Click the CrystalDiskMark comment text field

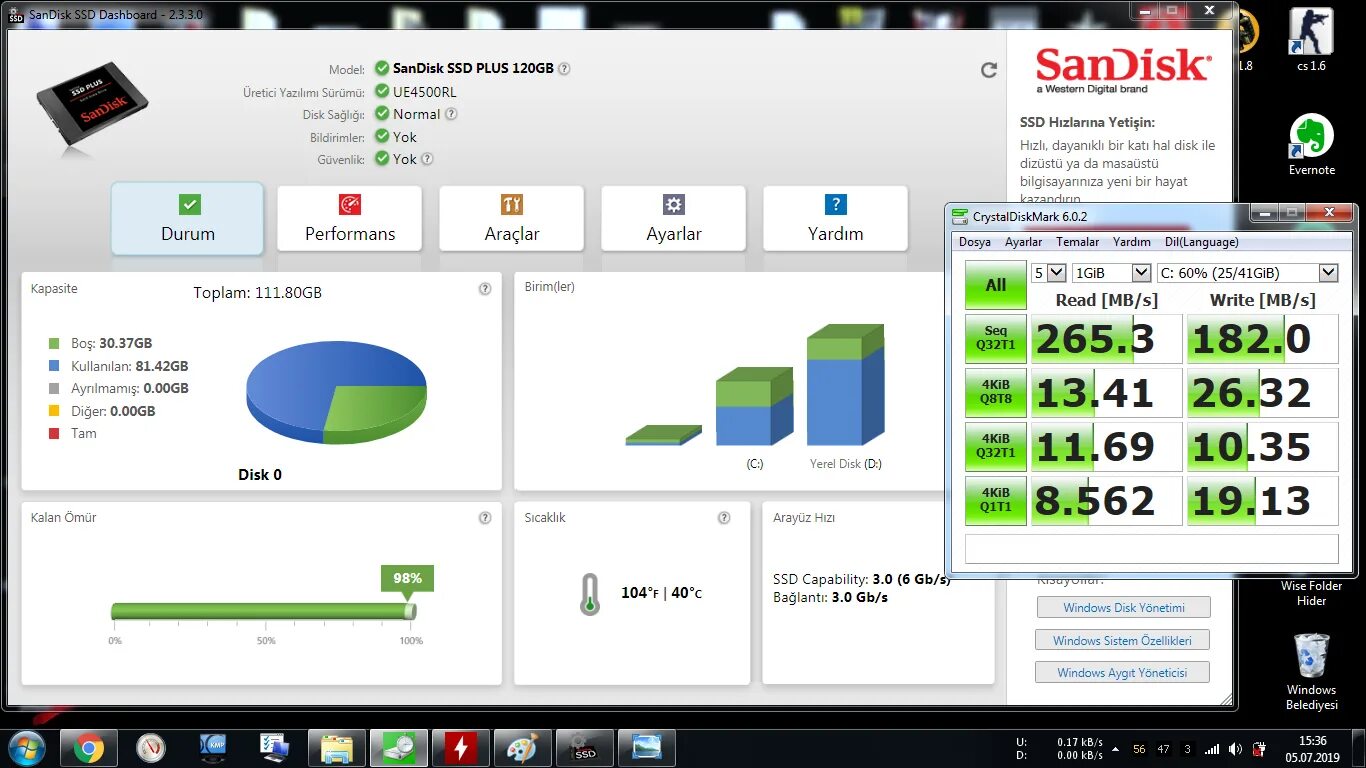[x=1151, y=549]
